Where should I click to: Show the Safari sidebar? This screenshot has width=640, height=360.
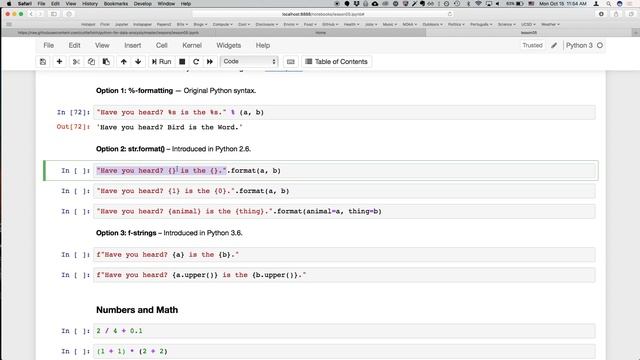[x=54, y=14]
